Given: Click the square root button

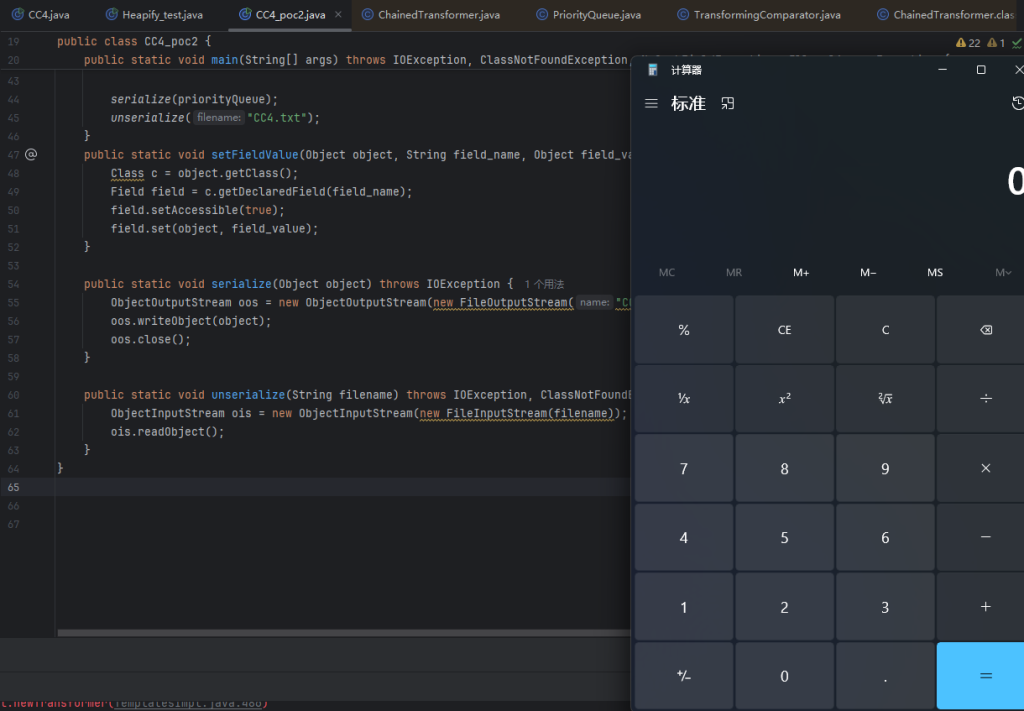Looking at the screenshot, I should 885,398.
